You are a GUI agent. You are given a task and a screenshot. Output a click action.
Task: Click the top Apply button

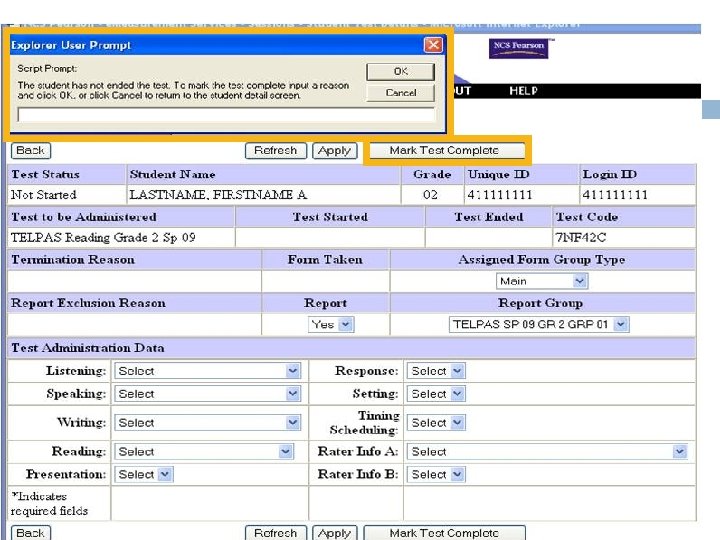pyautogui.click(x=335, y=151)
